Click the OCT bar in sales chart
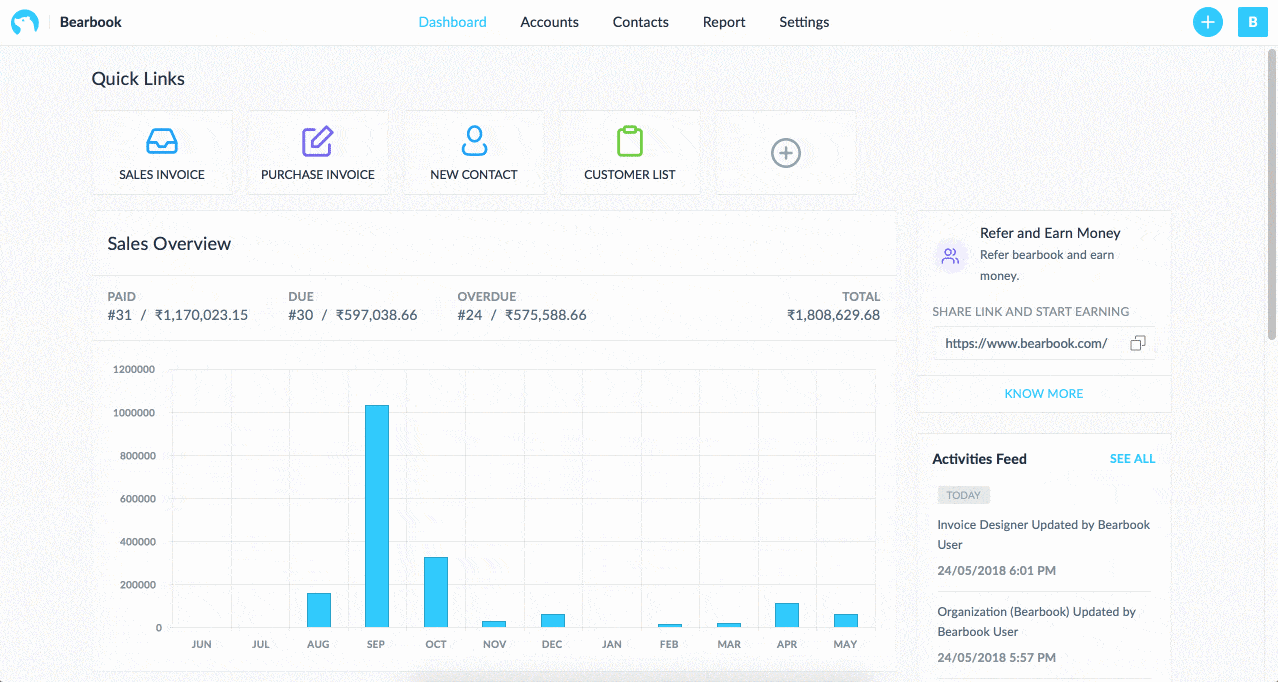 tap(436, 592)
